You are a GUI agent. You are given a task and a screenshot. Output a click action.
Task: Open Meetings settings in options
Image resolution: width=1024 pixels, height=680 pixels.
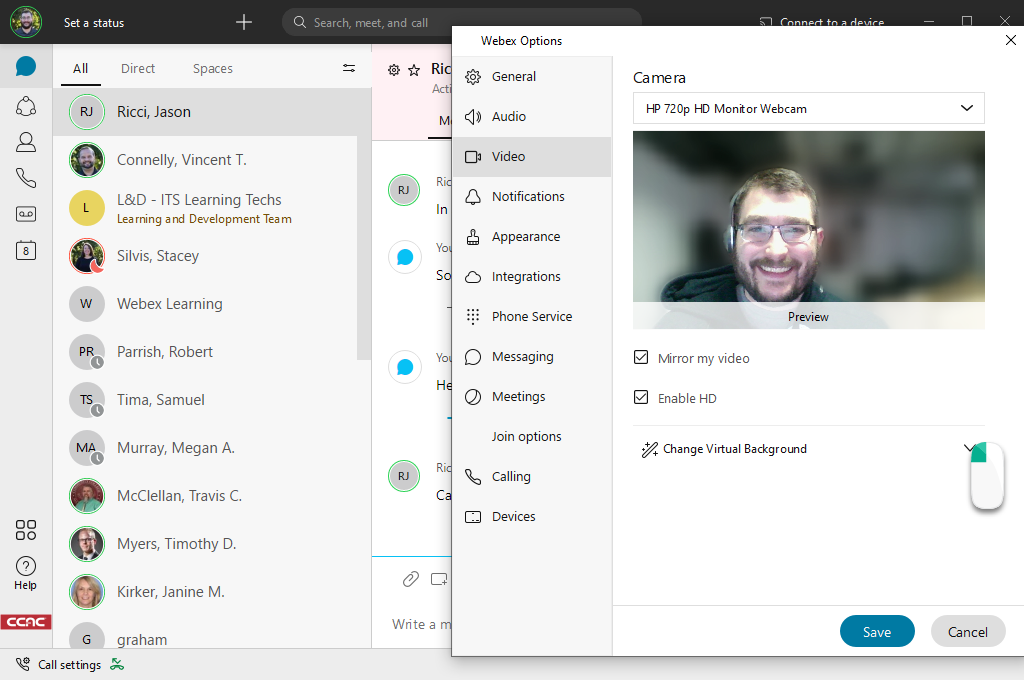click(532, 397)
